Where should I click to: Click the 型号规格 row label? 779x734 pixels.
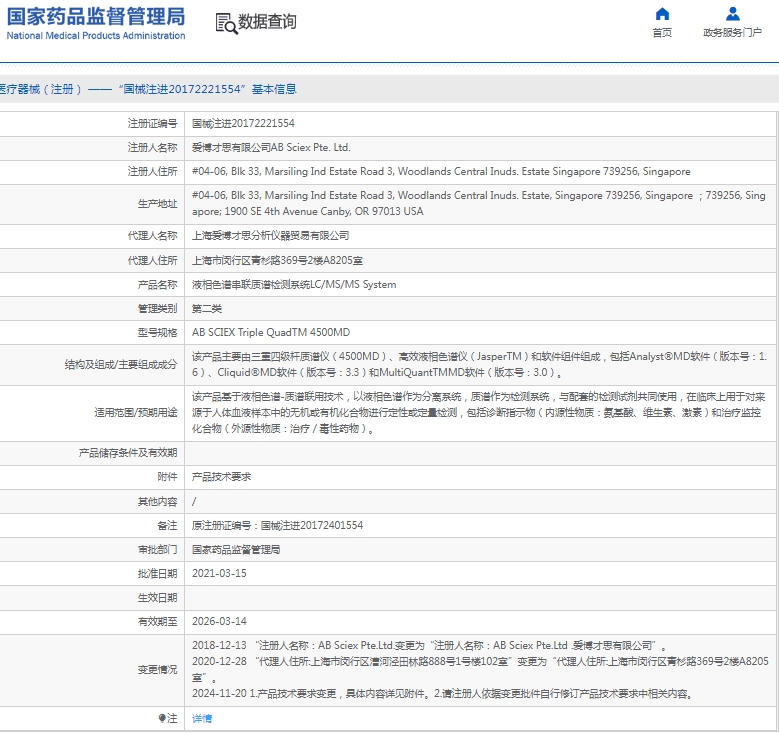point(157,332)
